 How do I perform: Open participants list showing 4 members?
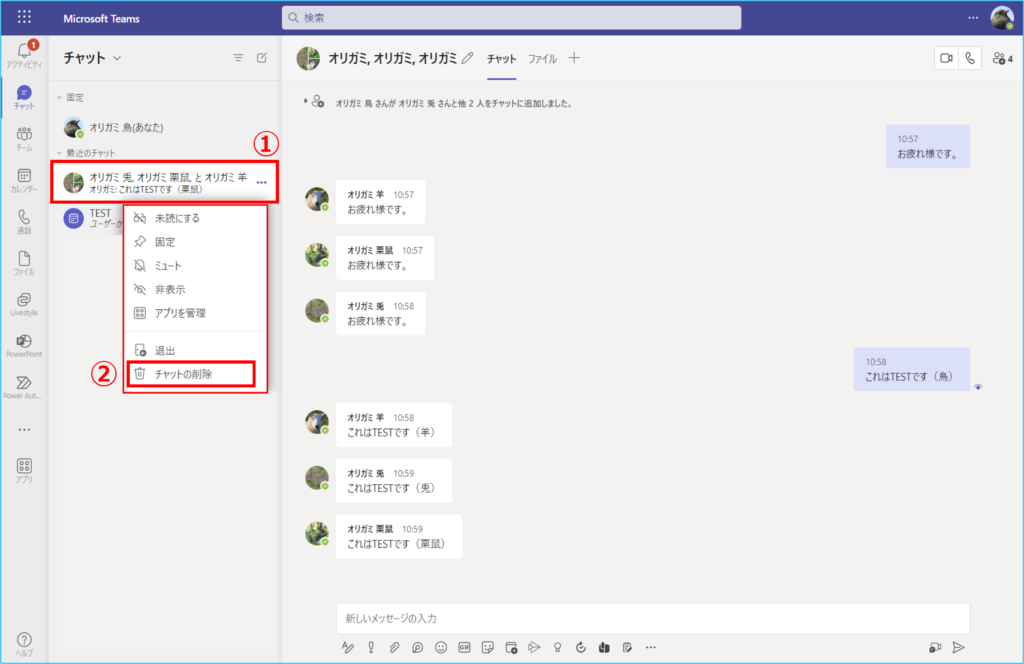(1002, 59)
